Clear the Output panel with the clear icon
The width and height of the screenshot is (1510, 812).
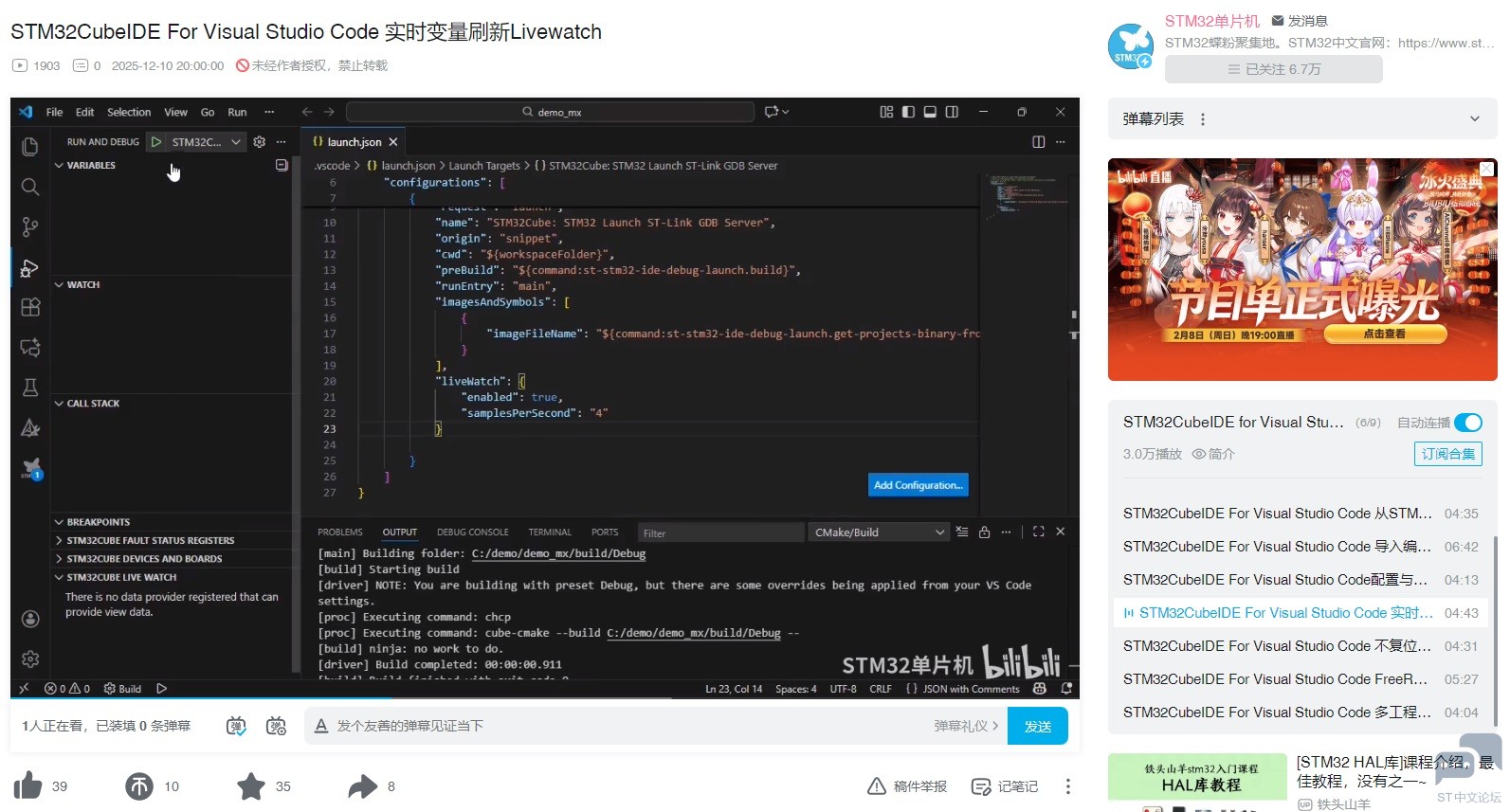tap(962, 532)
